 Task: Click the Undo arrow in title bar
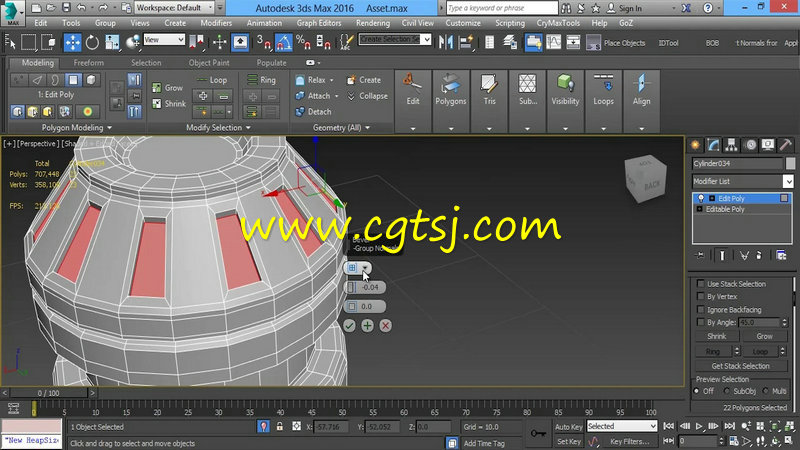click(x=81, y=8)
